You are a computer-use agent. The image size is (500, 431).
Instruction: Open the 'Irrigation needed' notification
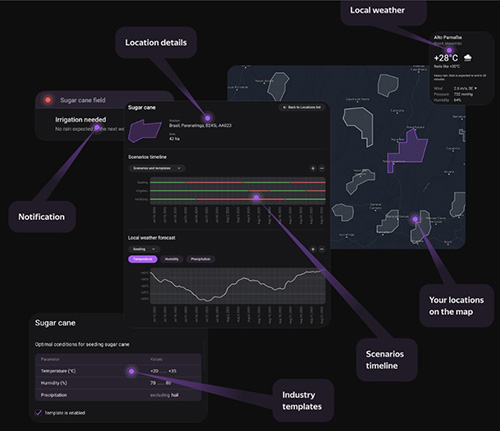click(81, 120)
